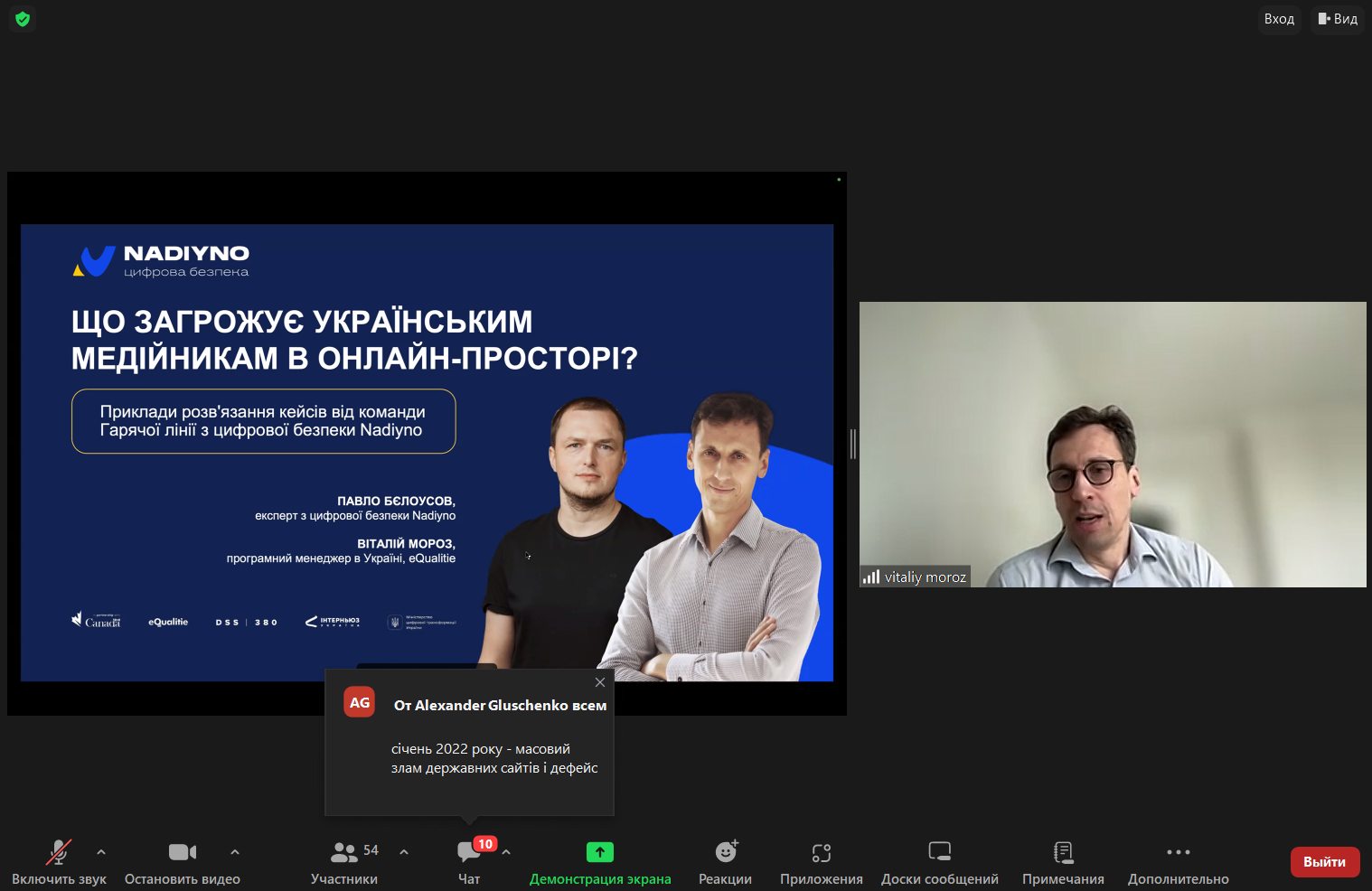
Task: Click the unread chat badge showing 10
Action: pos(485,844)
